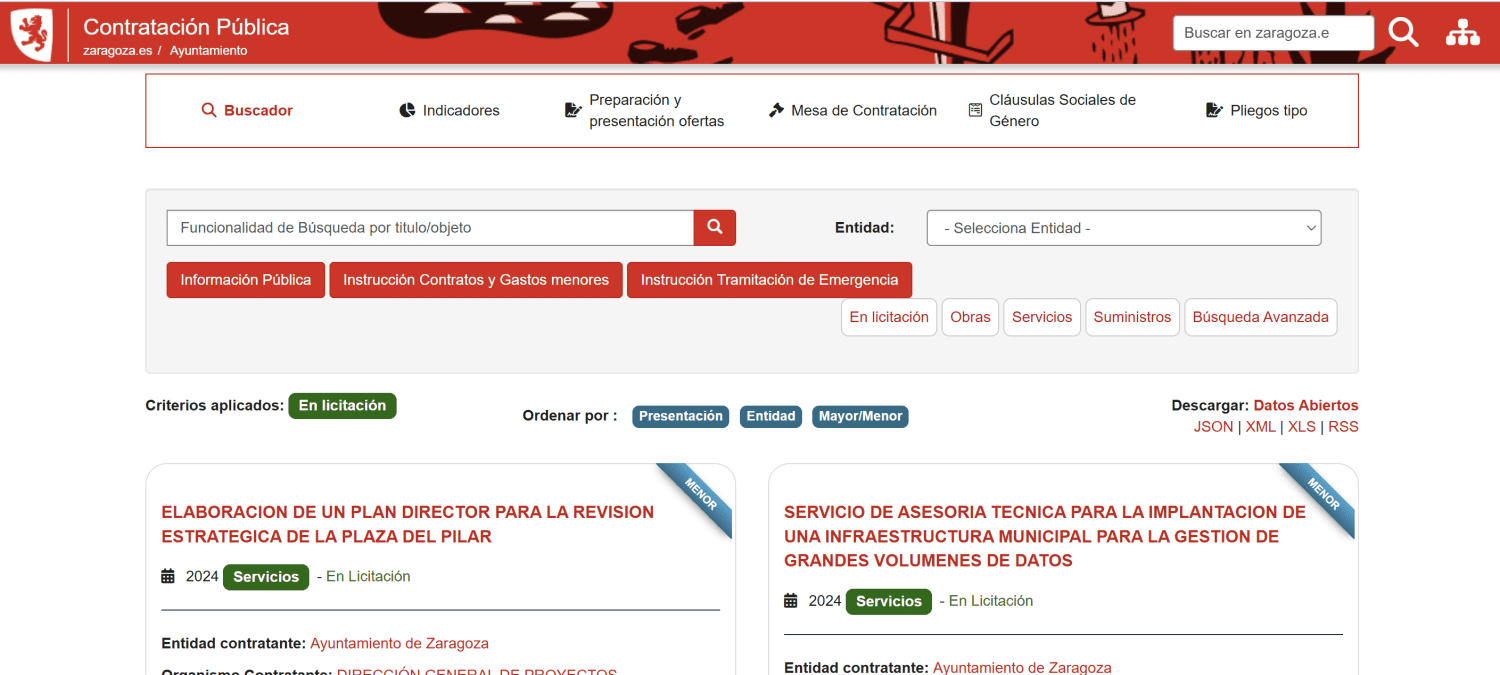
Task: Click the red search button beside the title field
Action: (714, 228)
